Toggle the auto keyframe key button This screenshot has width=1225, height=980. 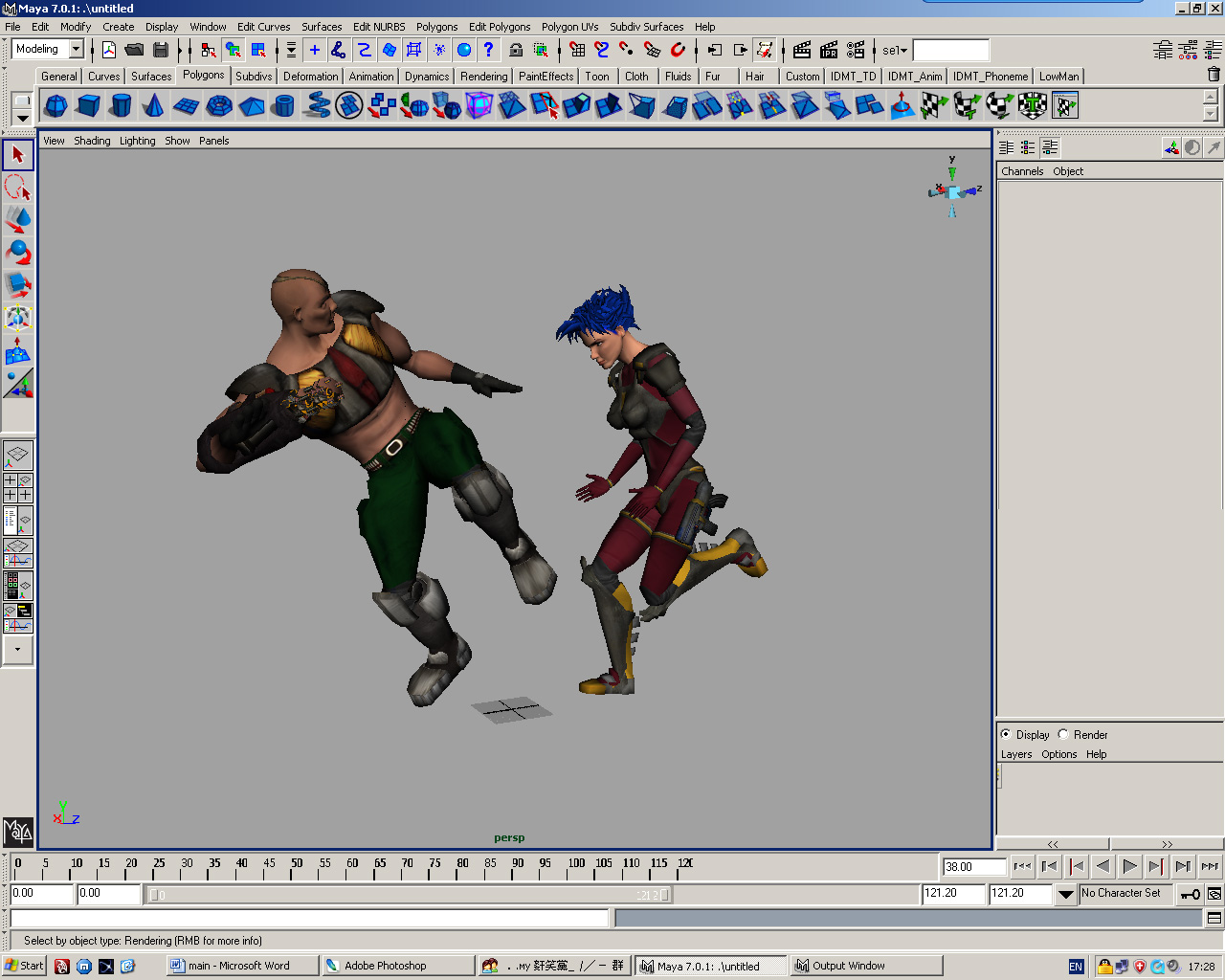pos(1190,894)
